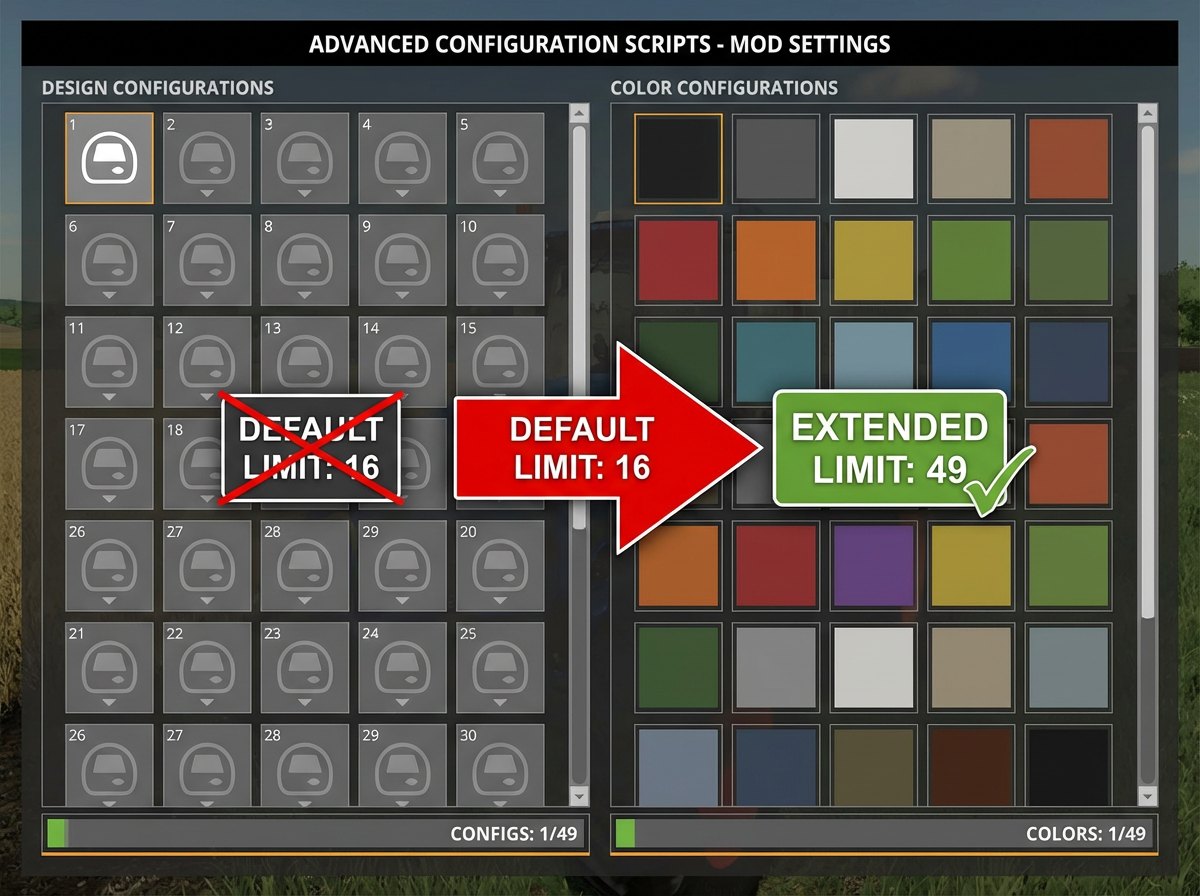Click the design list scroll-down arrow
Viewport: 1200px width, 896px height.
tap(578, 795)
